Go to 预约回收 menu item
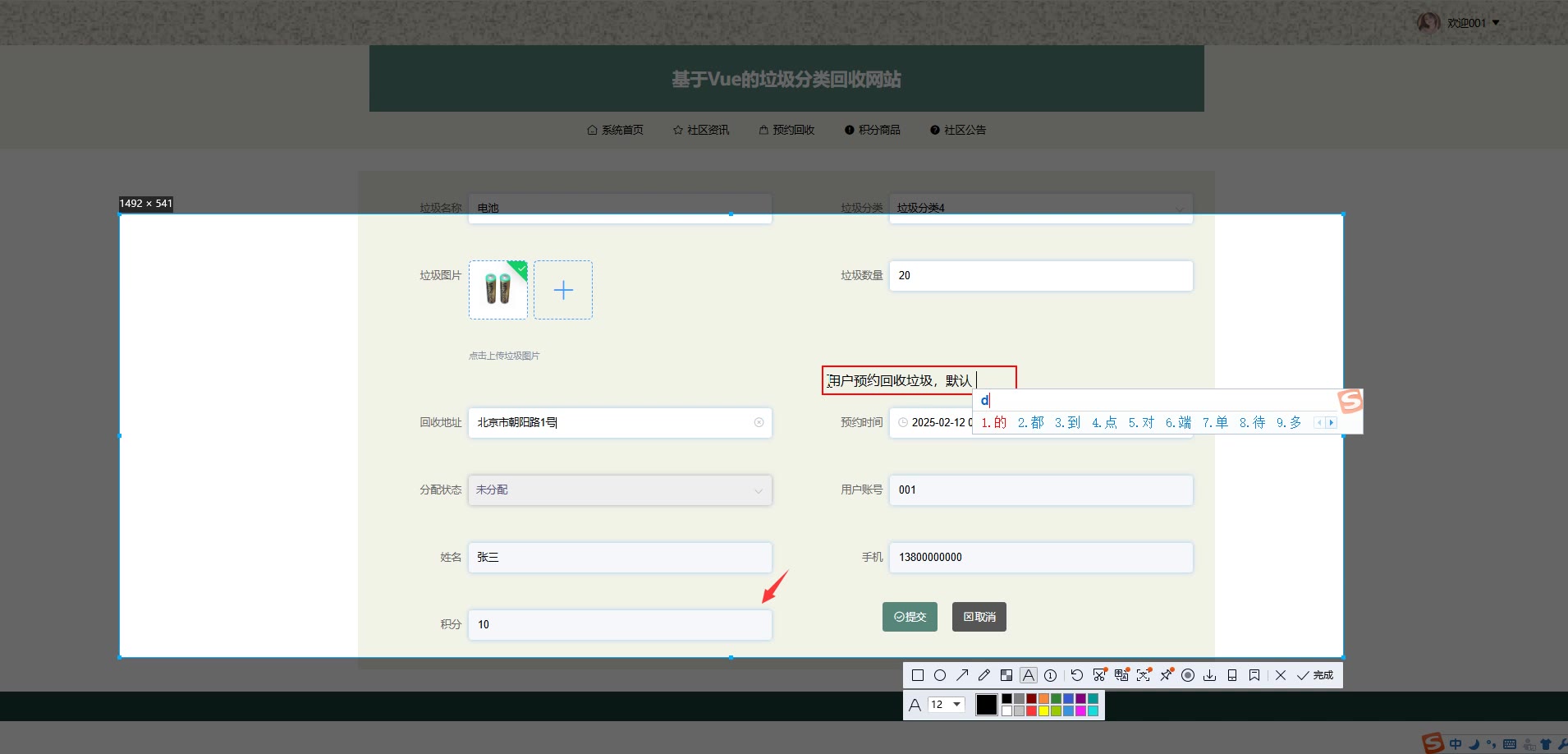This screenshot has width=1568, height=754. pyautogui.click(x=786, y=130)
